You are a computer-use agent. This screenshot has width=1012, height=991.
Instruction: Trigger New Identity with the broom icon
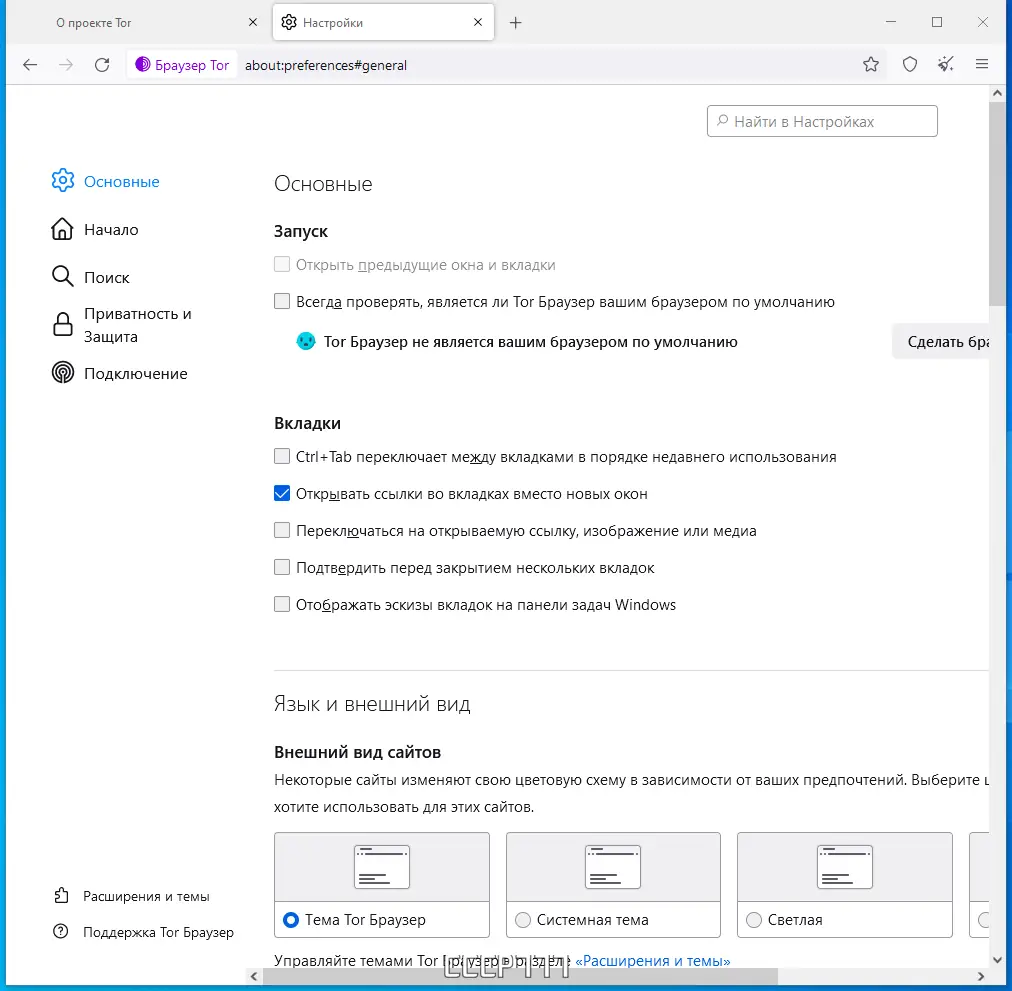(x=945, y=64)
